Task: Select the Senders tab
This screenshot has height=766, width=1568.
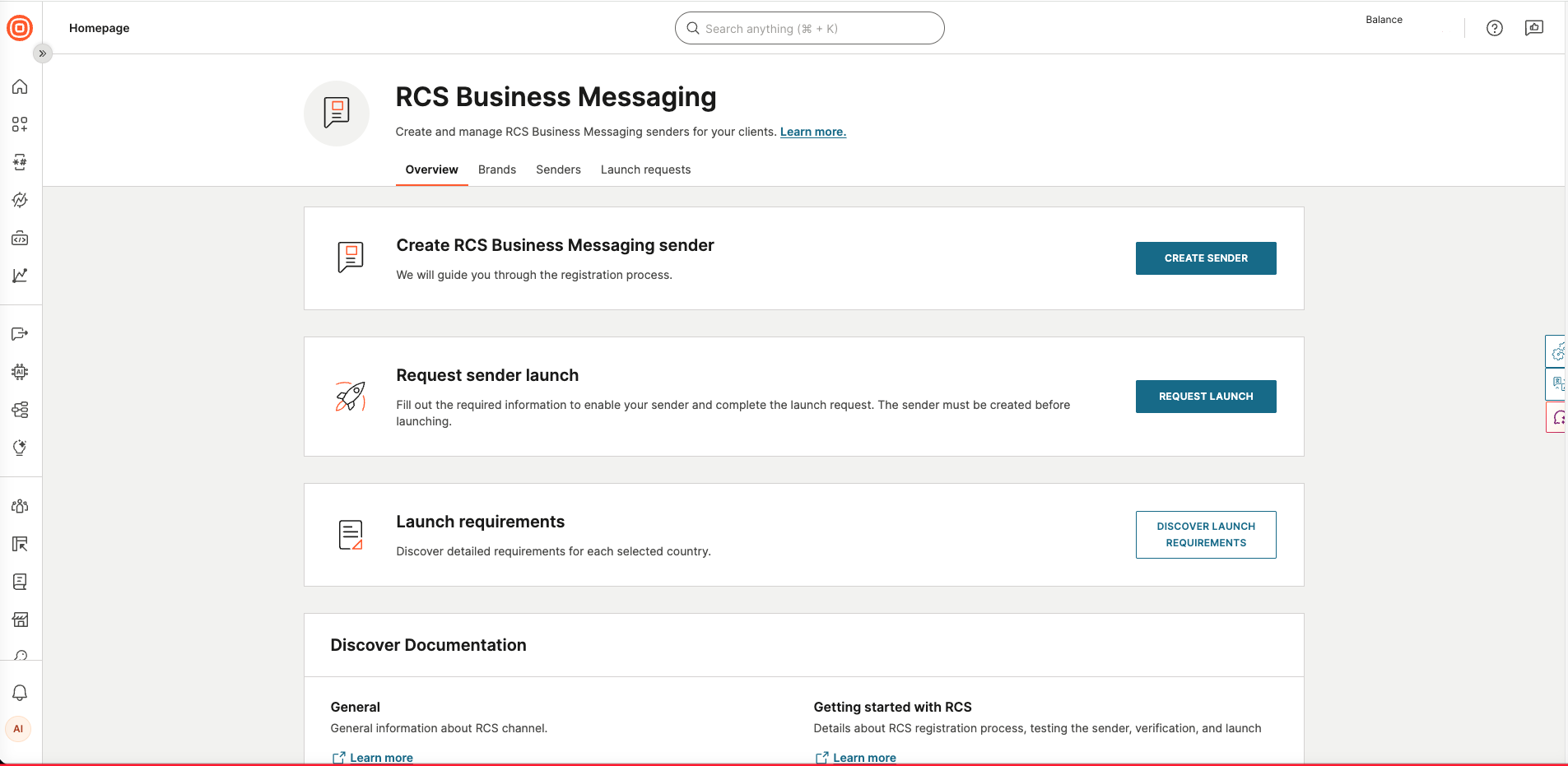Action: [558, 169]
